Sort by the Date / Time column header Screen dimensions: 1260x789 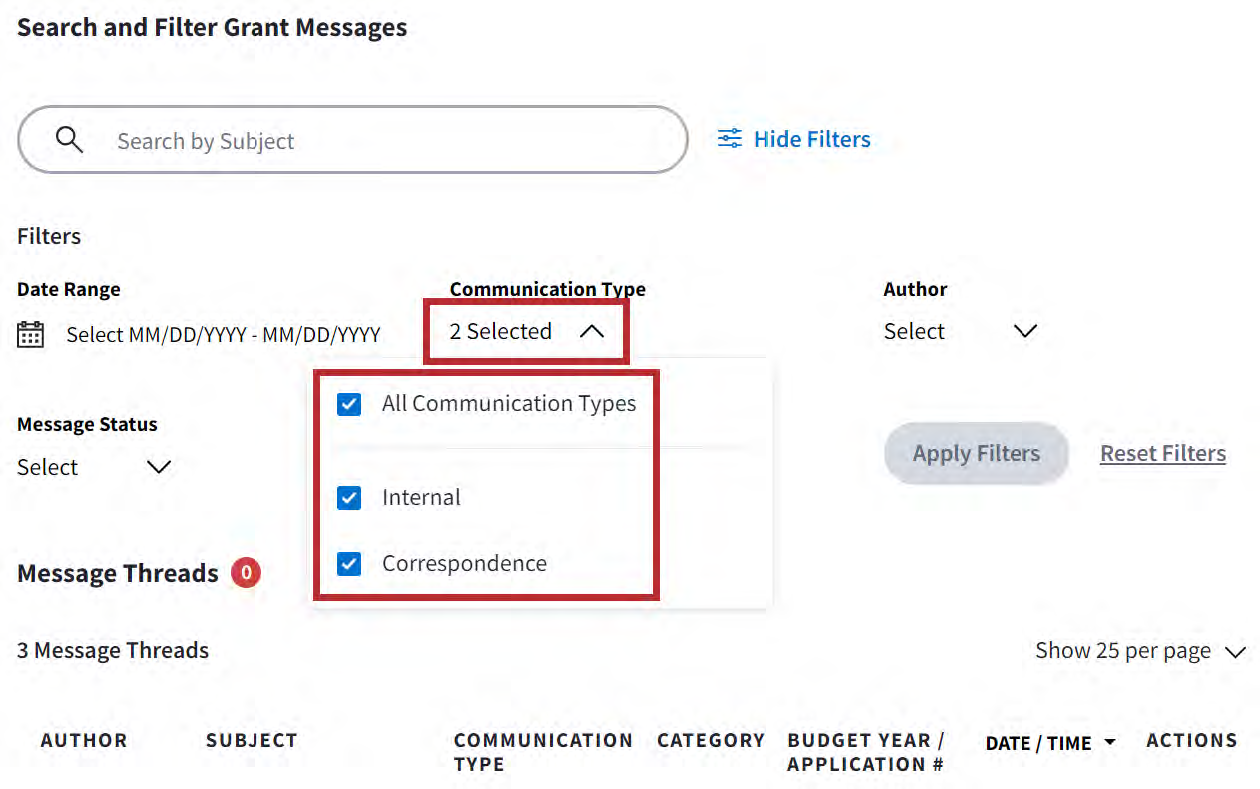[1038, 743]
